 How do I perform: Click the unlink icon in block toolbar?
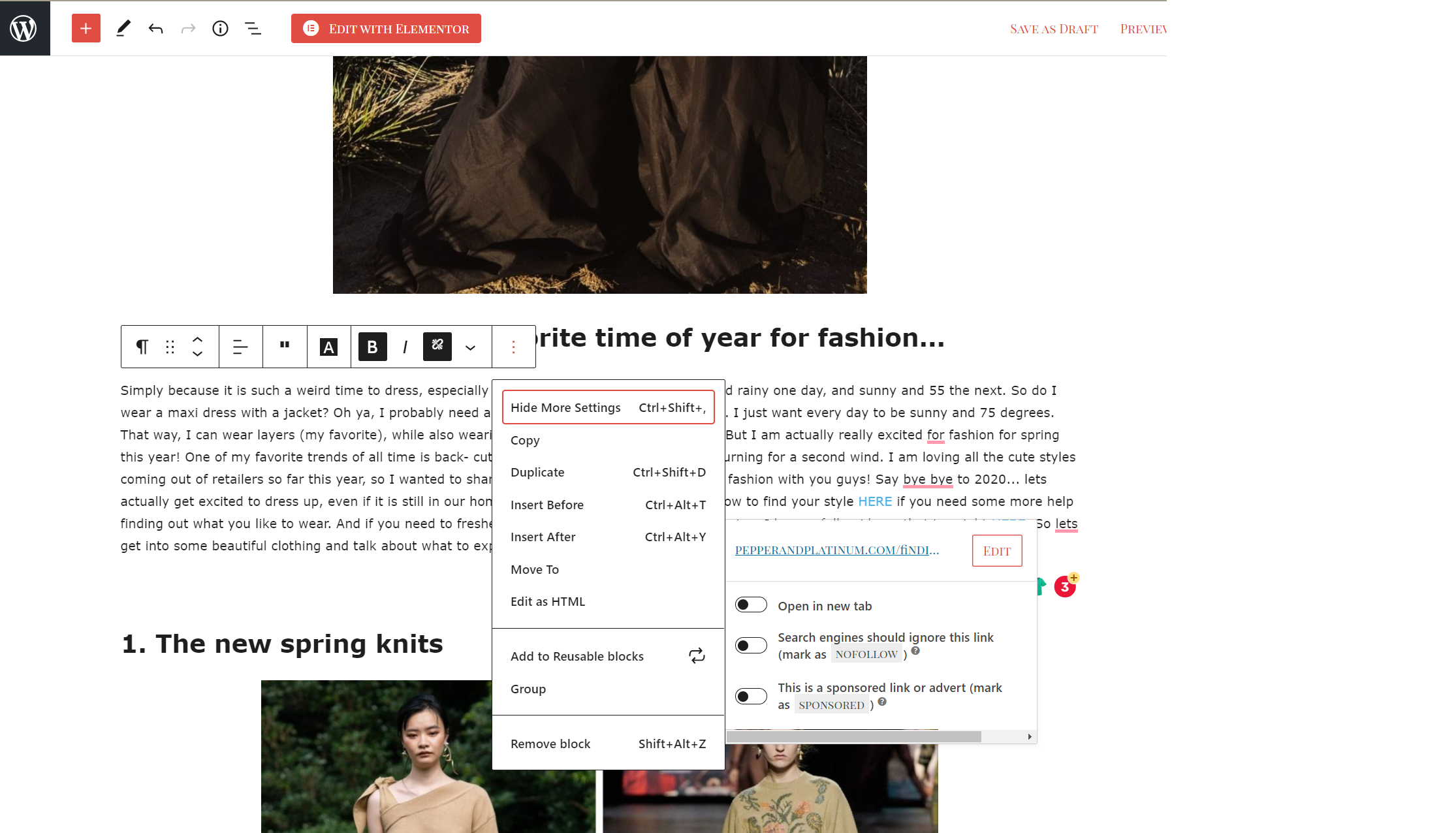coord(437,347)
